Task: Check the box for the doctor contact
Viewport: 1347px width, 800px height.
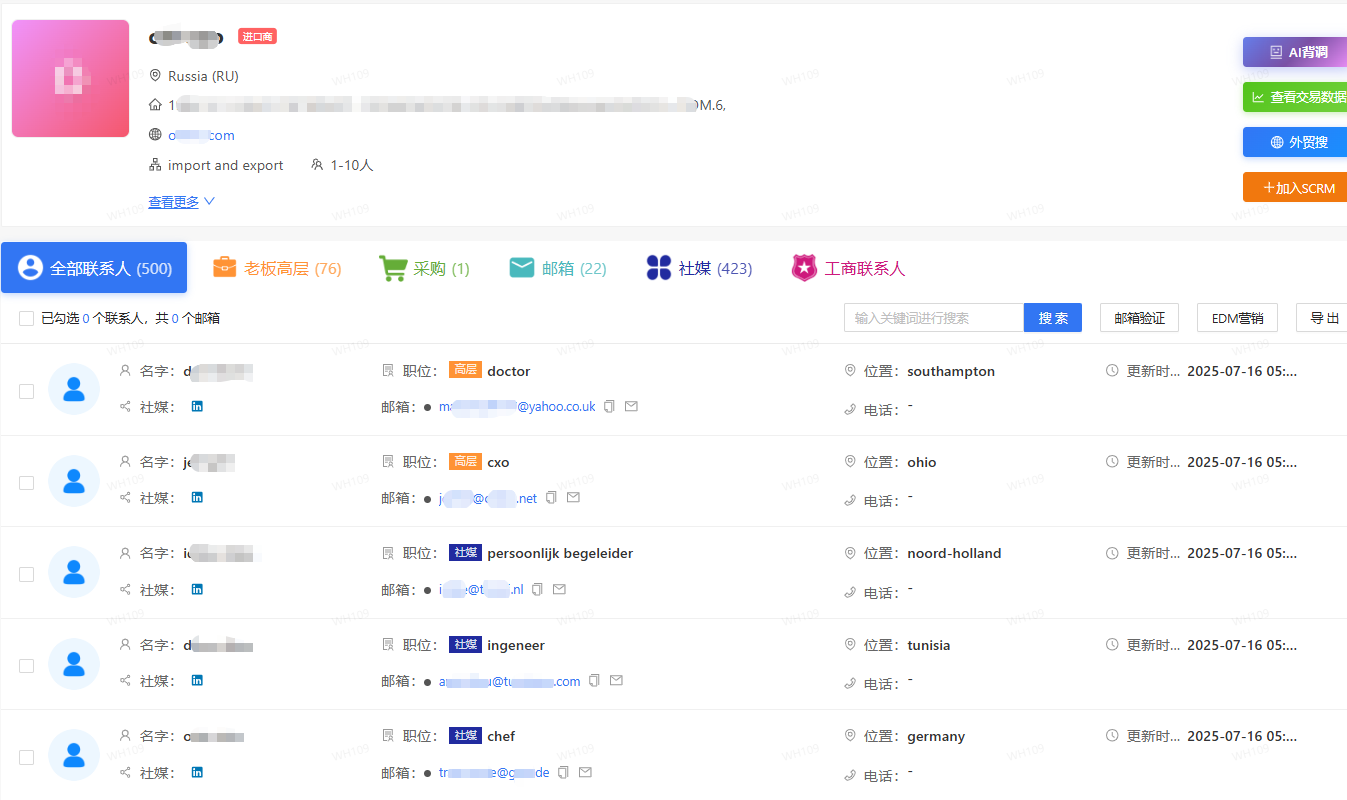Action: pyautogui.click(x=27, y=391)
